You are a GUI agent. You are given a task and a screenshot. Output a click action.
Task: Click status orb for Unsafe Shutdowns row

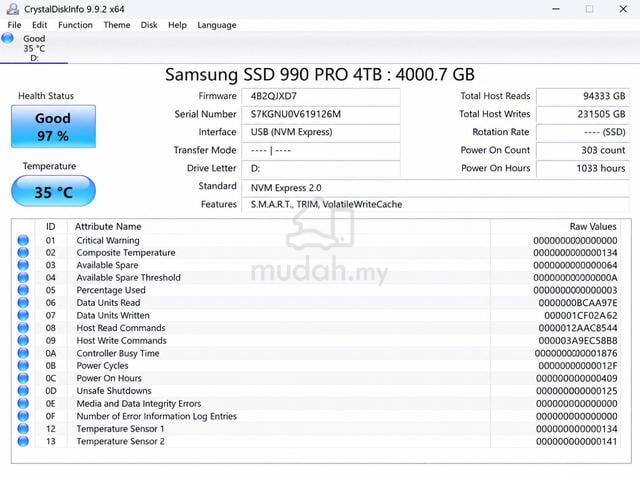tap(23, 391)
